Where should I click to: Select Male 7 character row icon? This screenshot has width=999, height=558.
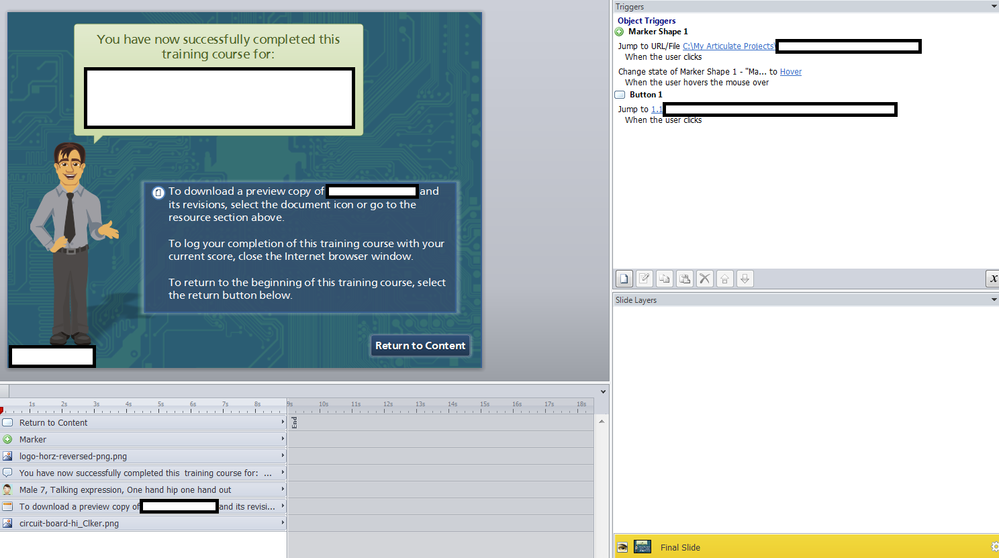(8, 490)
